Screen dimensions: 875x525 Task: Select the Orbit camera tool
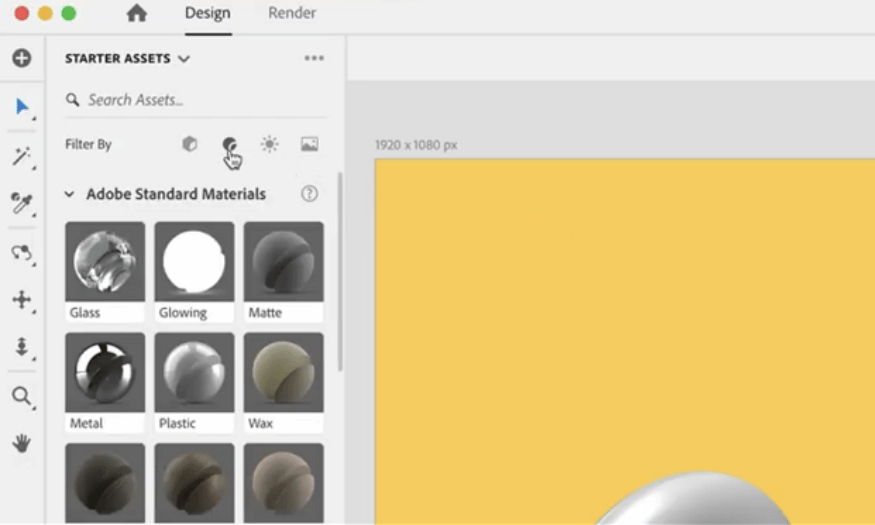(x=22, y=253)
